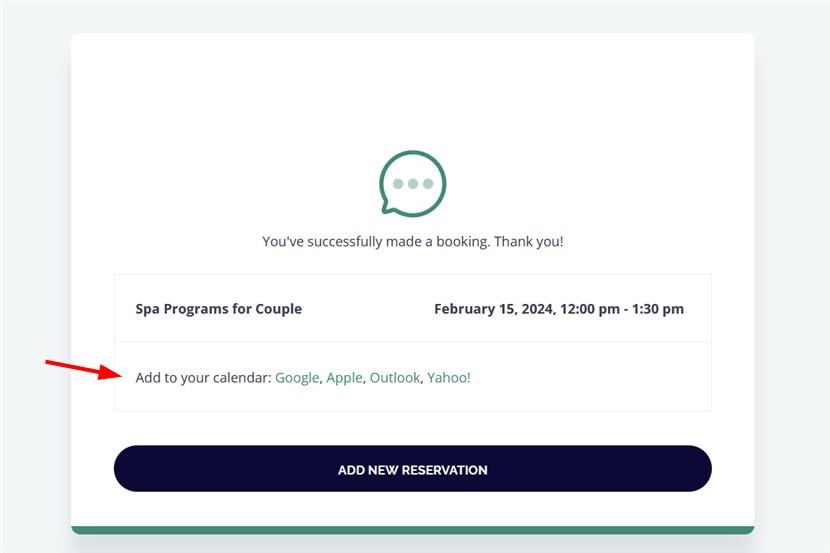Click the green chat bubble icon
Screen dimensions: 830x553
(413, 184)
